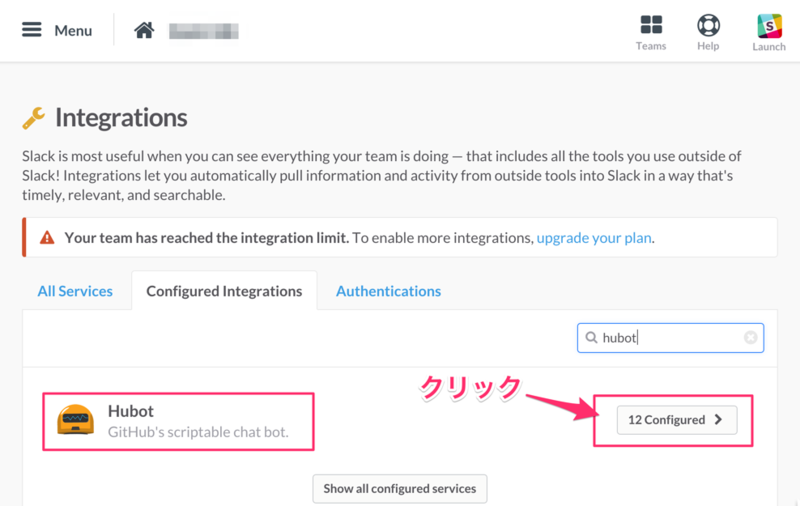Click the Menu label in the header

pos(73,31)
